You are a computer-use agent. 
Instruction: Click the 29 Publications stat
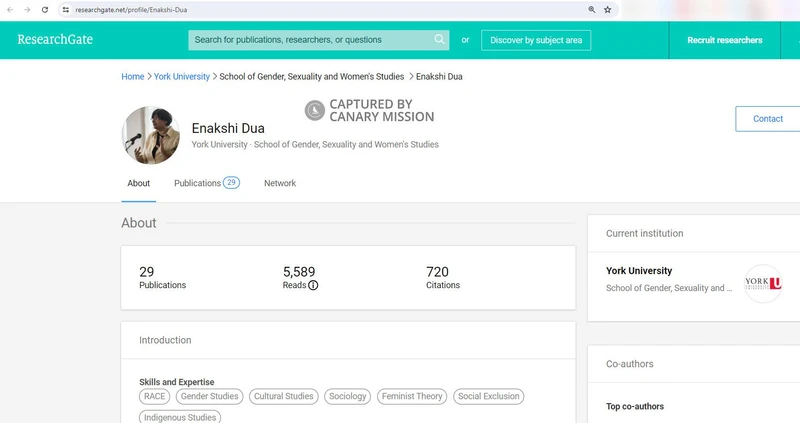pyautogui.click(x=162, y=278)
